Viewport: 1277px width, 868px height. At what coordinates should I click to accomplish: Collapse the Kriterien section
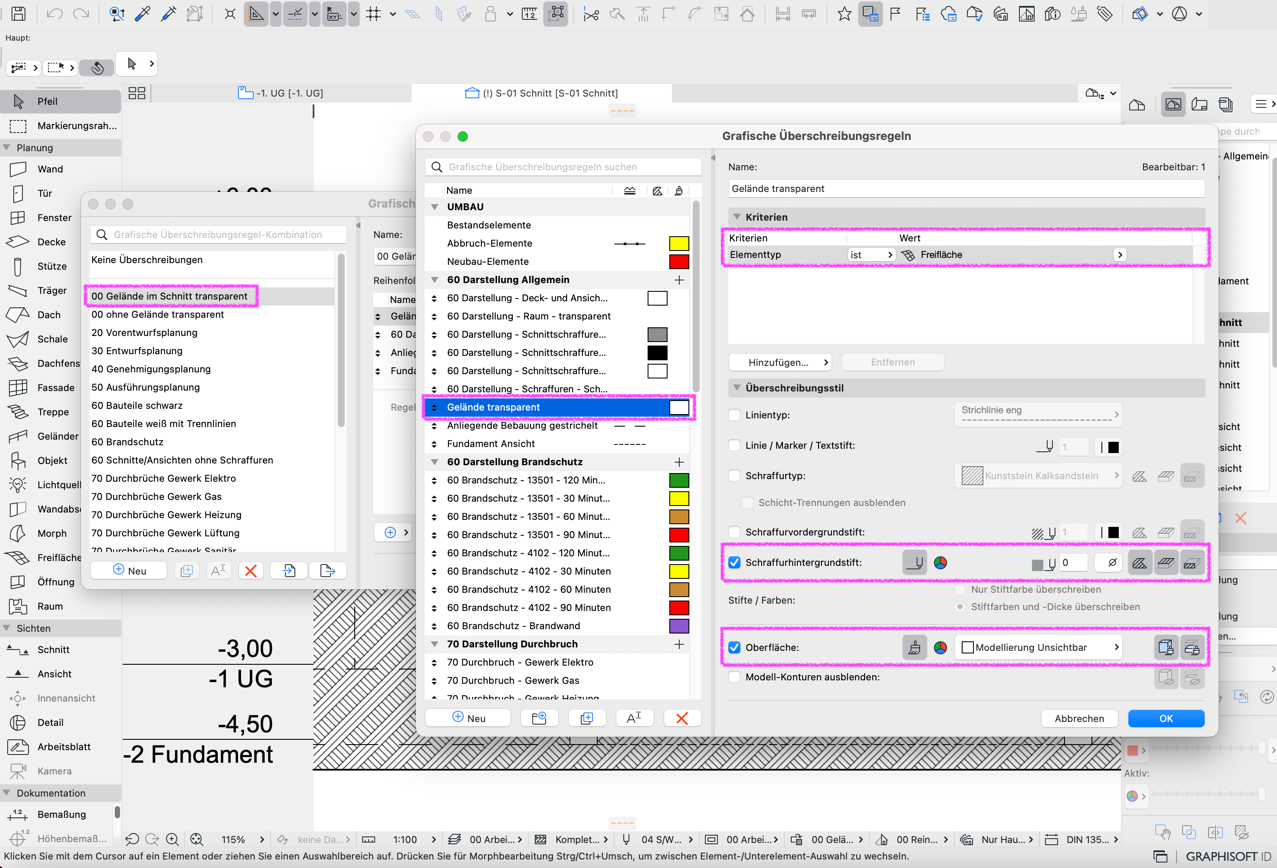coord(737,217)
